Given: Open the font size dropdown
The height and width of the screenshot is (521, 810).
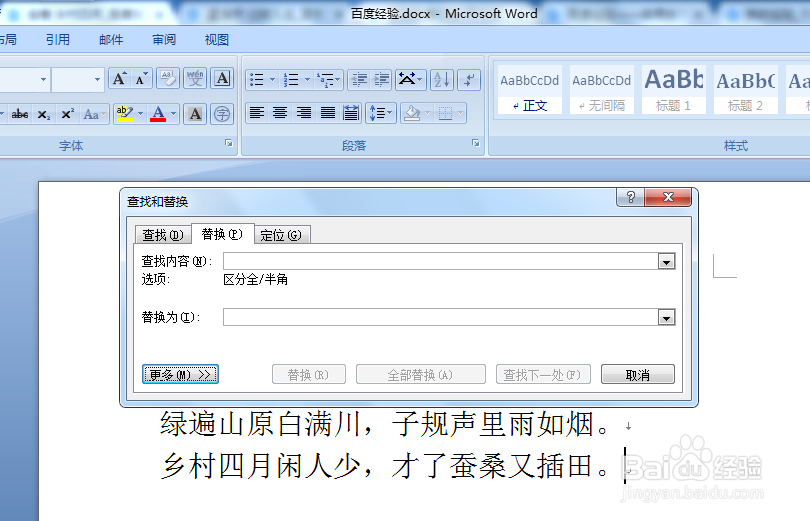Looking at the screenshot, I should pyautogui.click(x=97, y=80).
